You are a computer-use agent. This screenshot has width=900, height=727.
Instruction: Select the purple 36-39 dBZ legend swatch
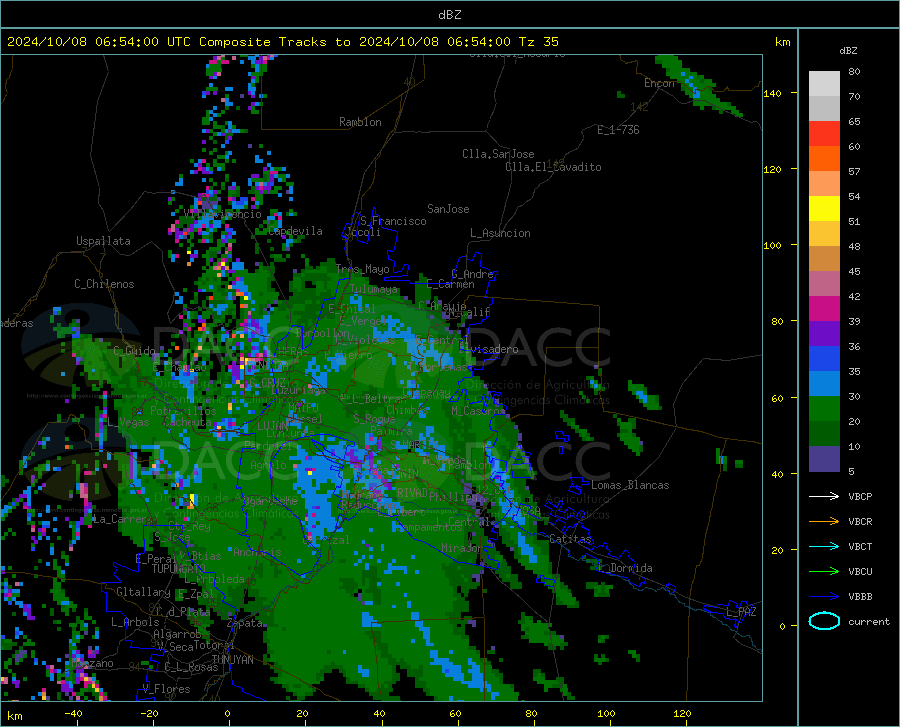coord(824,334)
